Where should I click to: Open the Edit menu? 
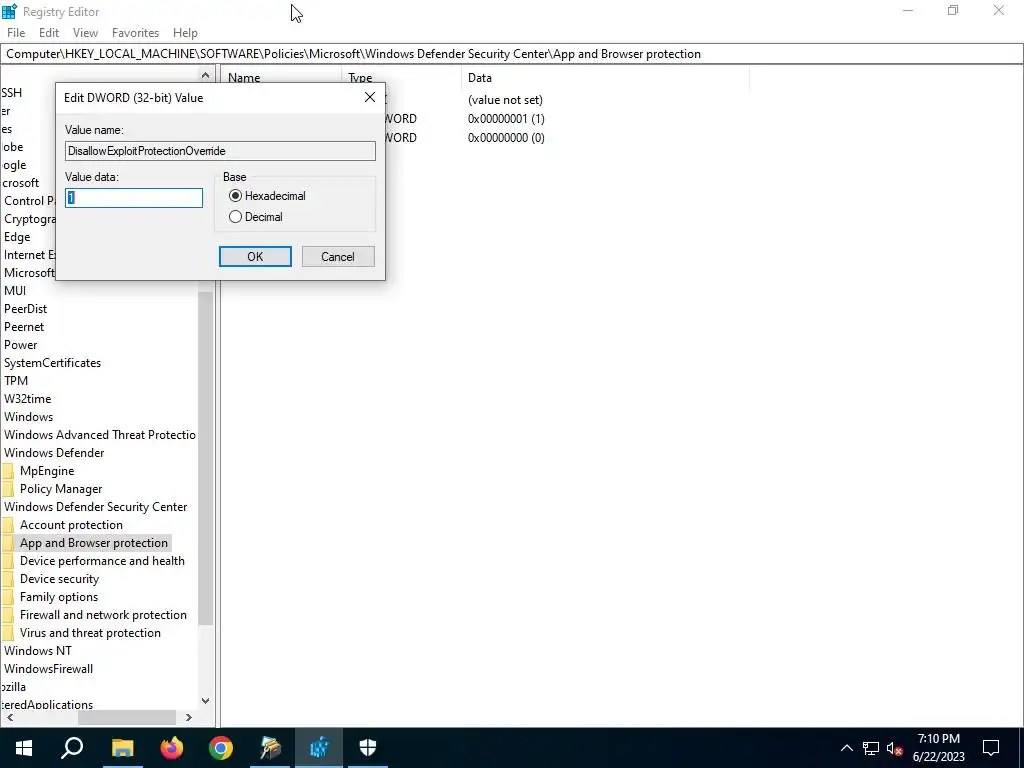pyautogui.click(x=49, y=33)
